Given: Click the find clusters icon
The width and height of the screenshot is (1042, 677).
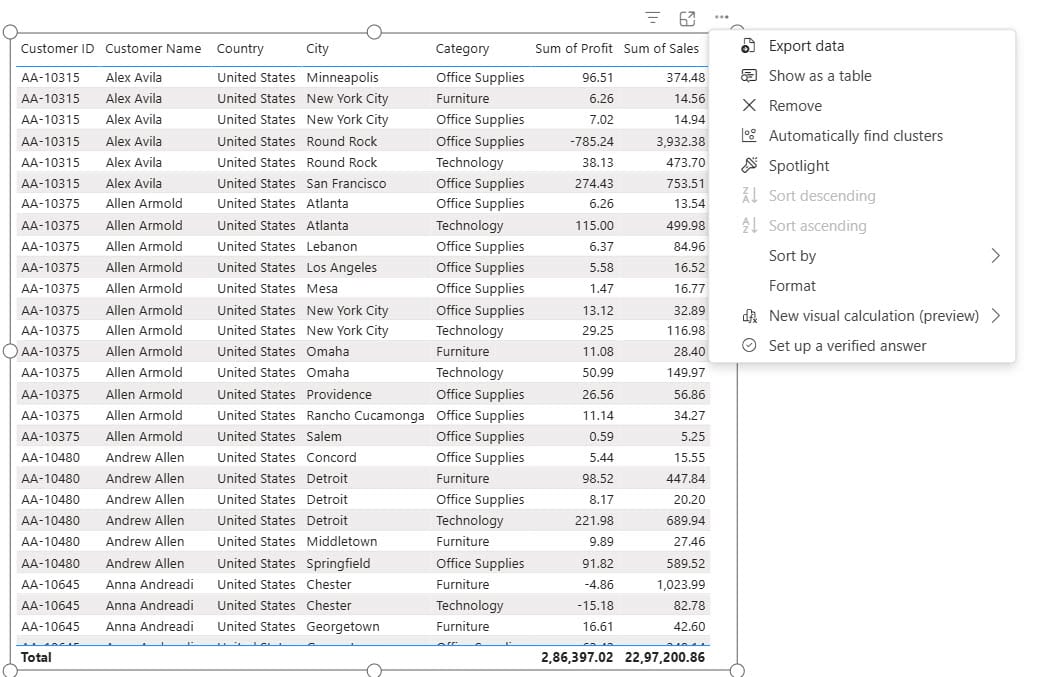Looking at the screenshot, I should point(749,136).
